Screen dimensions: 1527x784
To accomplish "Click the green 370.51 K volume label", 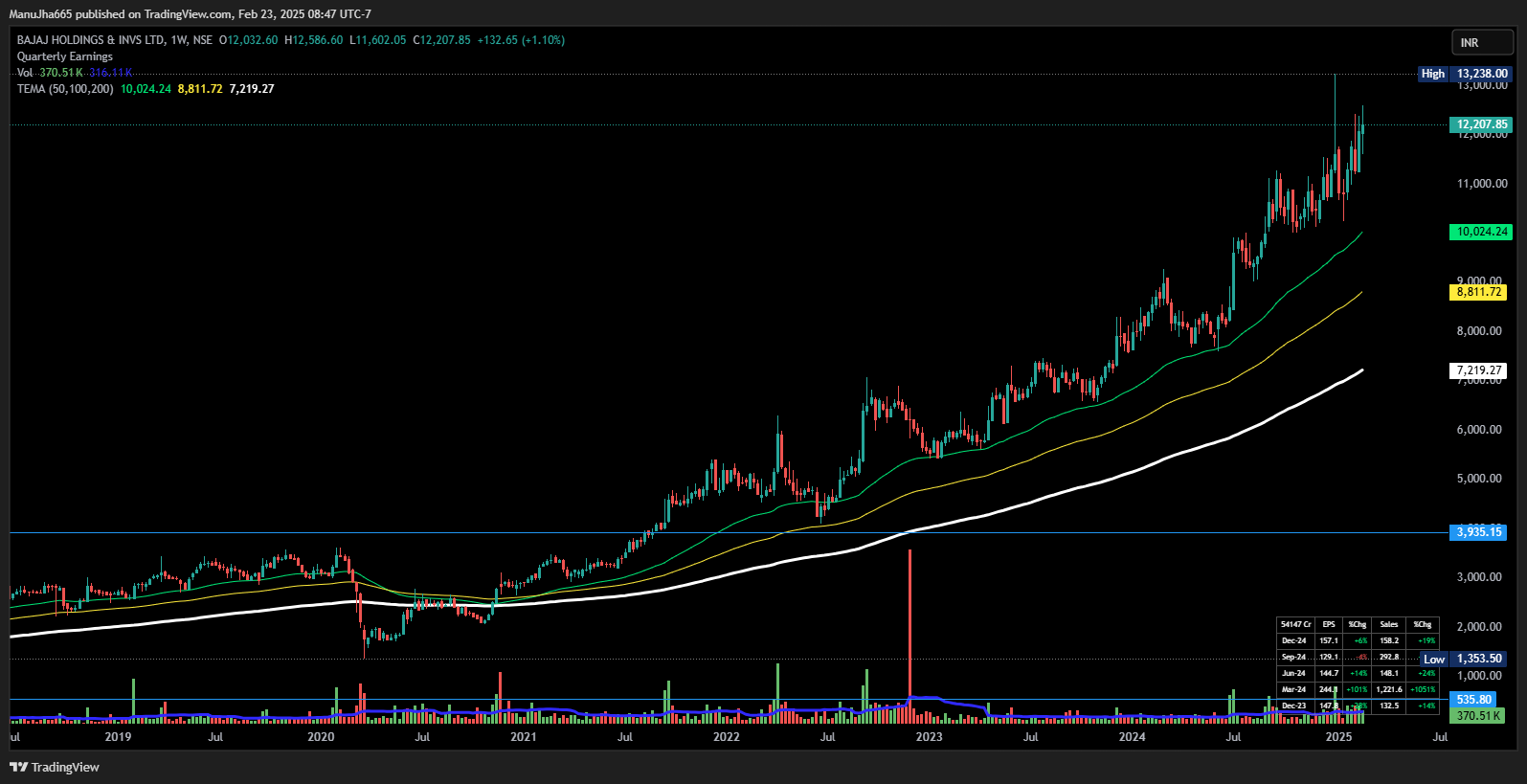I will [x=1478, y=715].
